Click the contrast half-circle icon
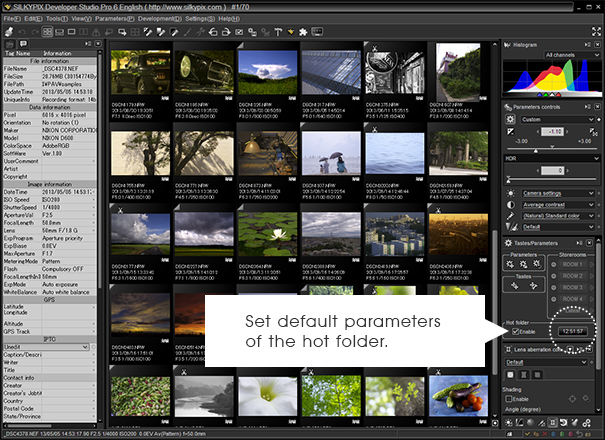 [510, 205]
